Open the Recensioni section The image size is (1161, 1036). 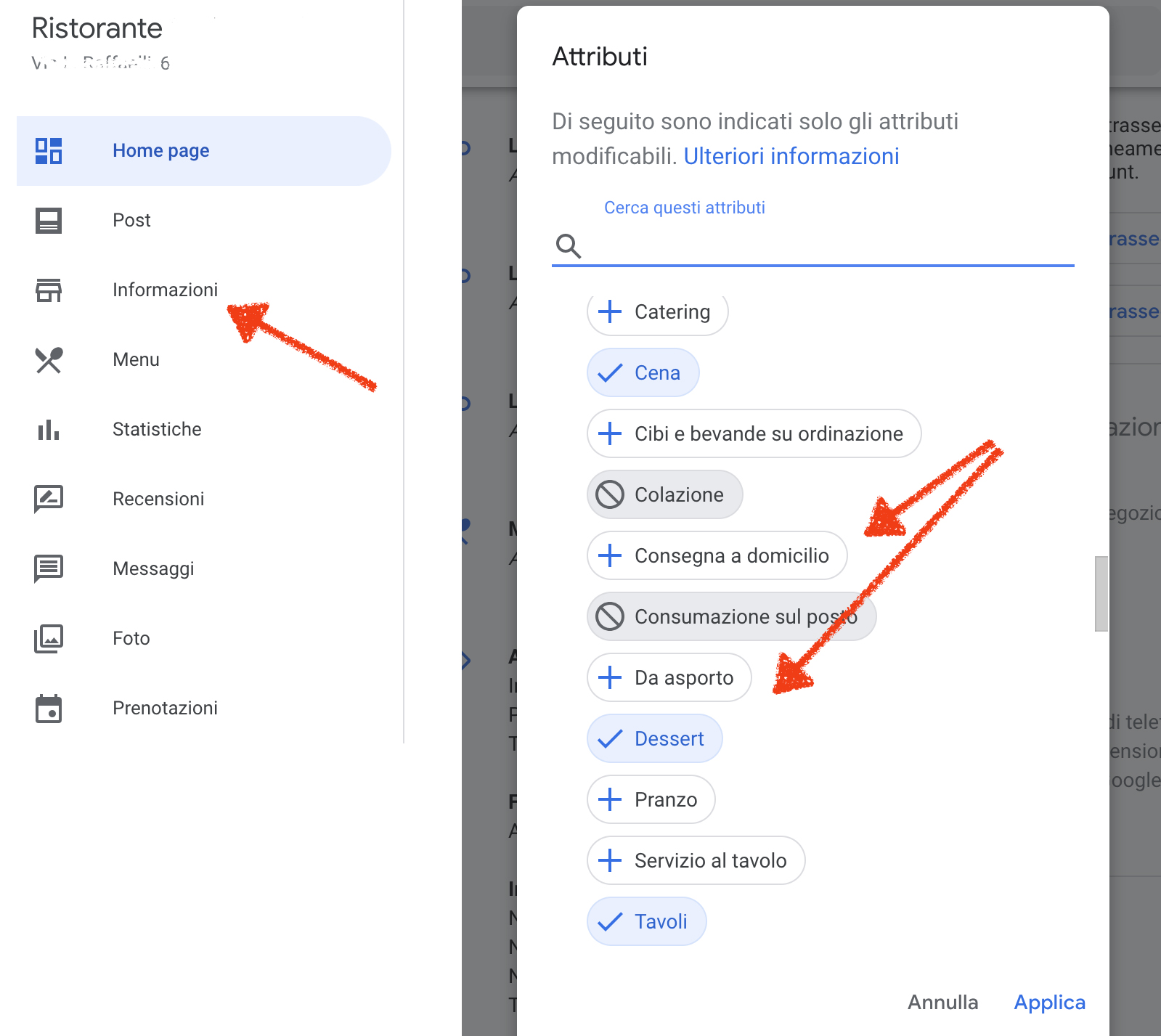[158, 499]
